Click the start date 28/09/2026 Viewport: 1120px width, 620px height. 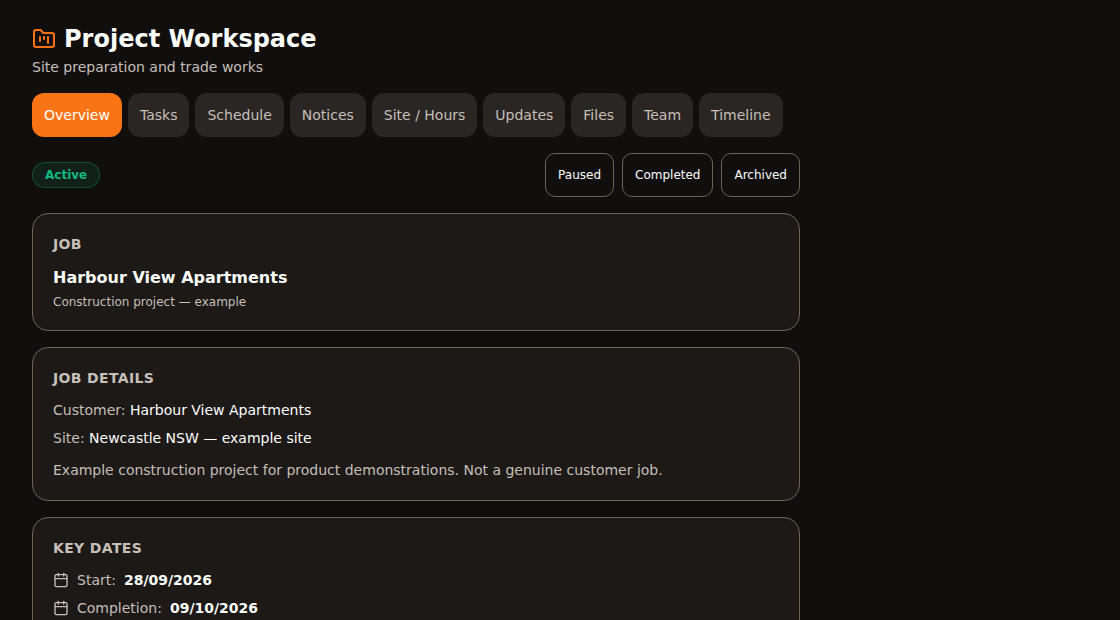[168, 580]
